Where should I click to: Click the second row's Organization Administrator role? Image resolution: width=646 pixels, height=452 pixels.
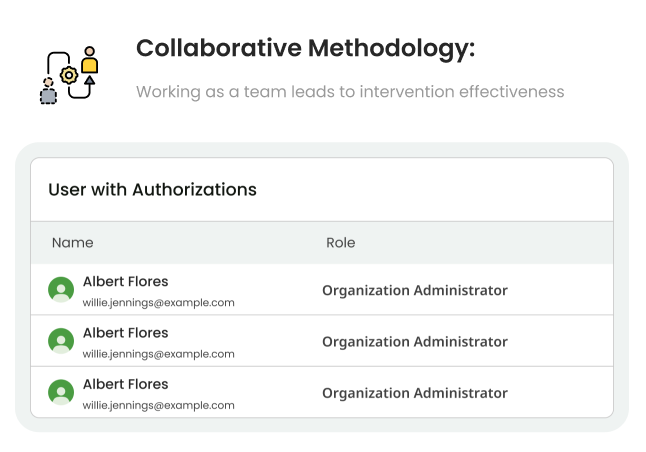(x=414, y=341)
